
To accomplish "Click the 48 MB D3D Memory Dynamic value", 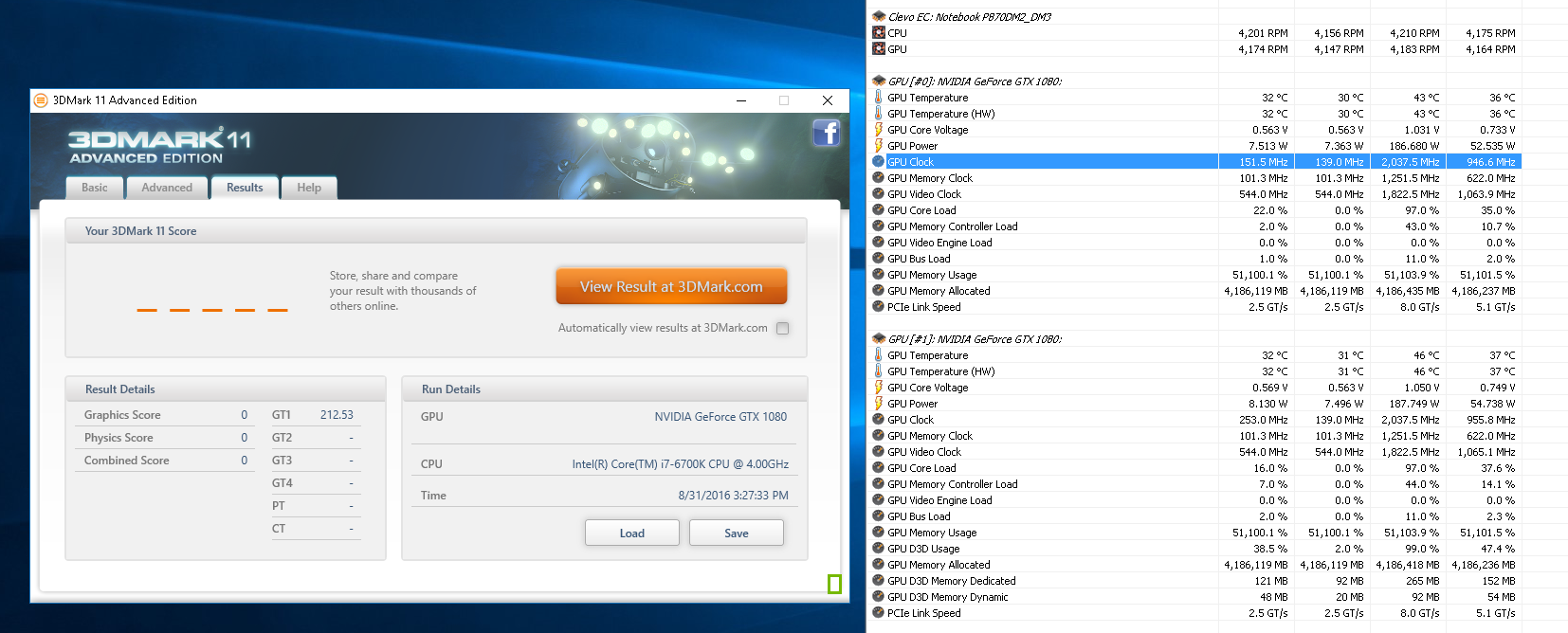I will (1274, 597).
